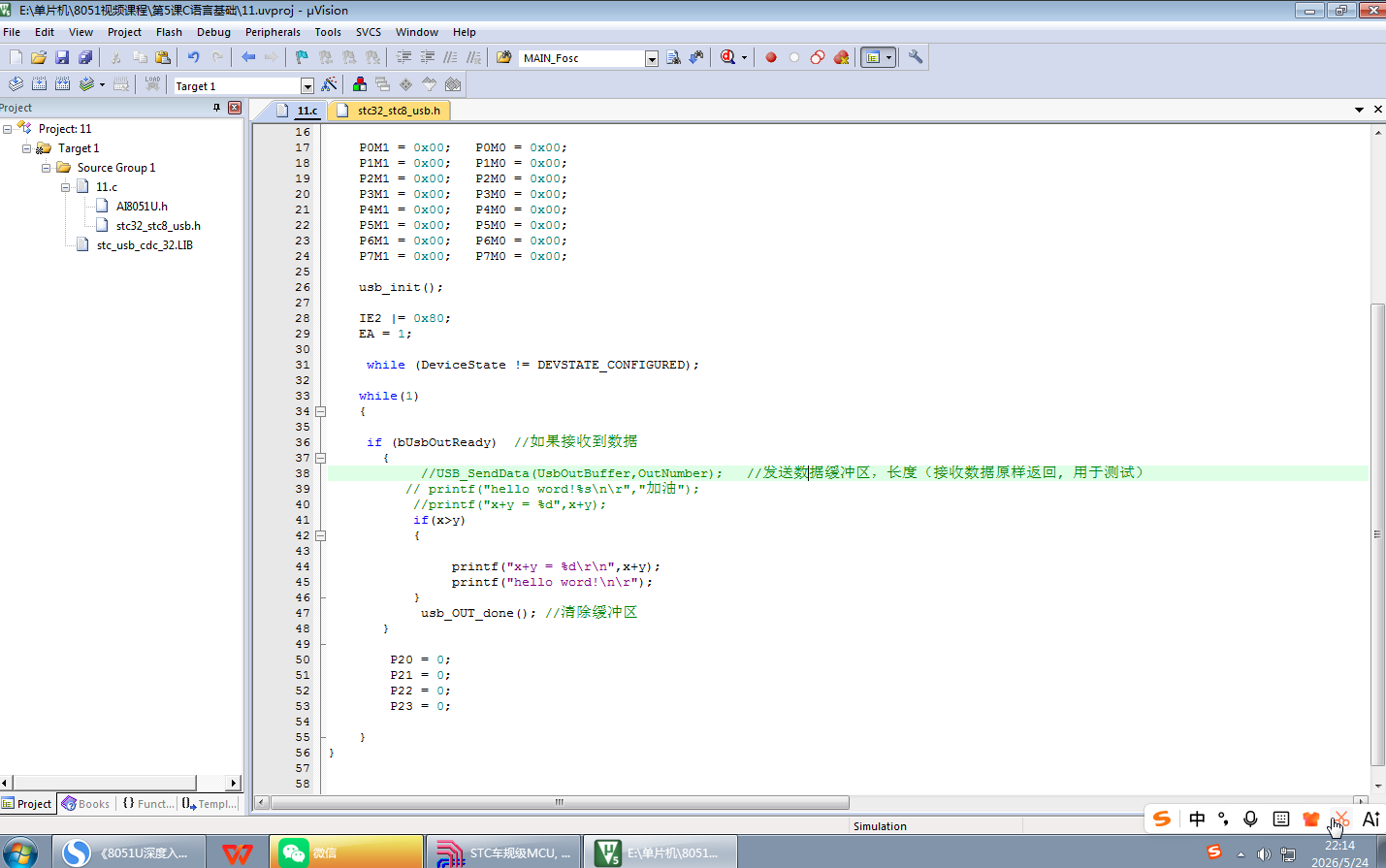Viewport: 1386px width, 868px height.
Task: Collapse Project: 11 tree node
Action: pyautogui.click(x=7, y=129)
